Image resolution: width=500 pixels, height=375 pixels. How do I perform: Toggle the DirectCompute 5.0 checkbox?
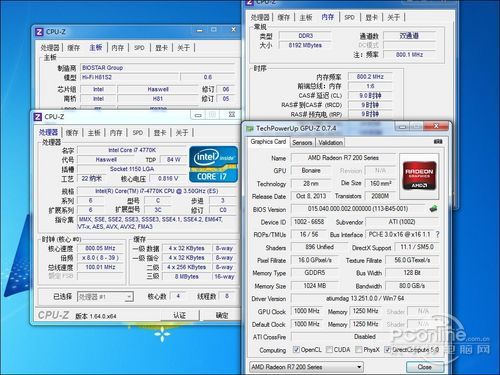click(x=387, y=349)
